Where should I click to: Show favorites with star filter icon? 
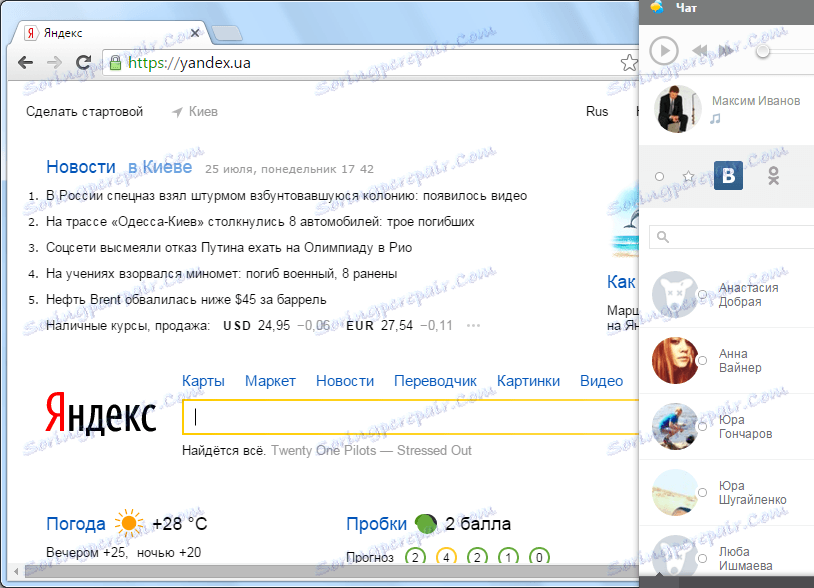point(688,176)
